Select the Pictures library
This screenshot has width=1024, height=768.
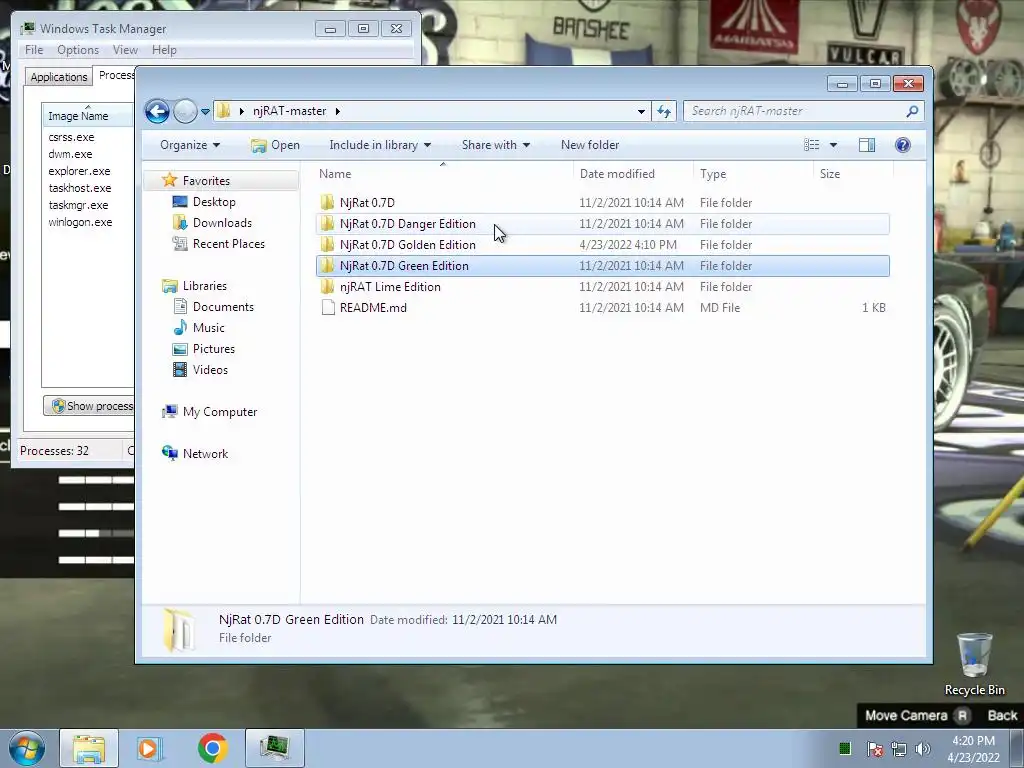pyautogui.click(x=203, y=348)
